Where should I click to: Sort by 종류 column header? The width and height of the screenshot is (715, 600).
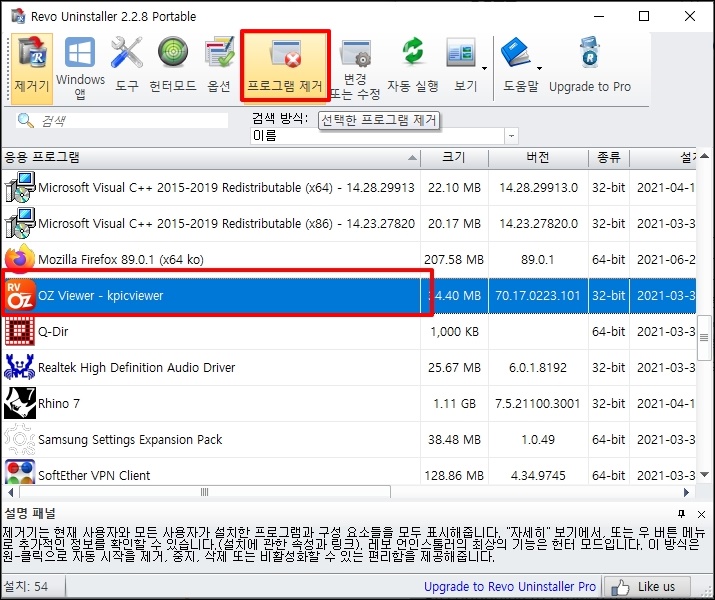609,158
